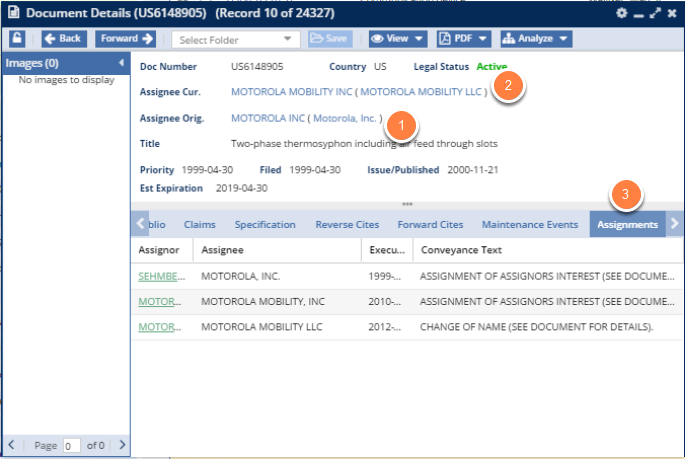
Task: Select the MOTOROLA, INC. assignee cell
Action: tap(277, 276)
